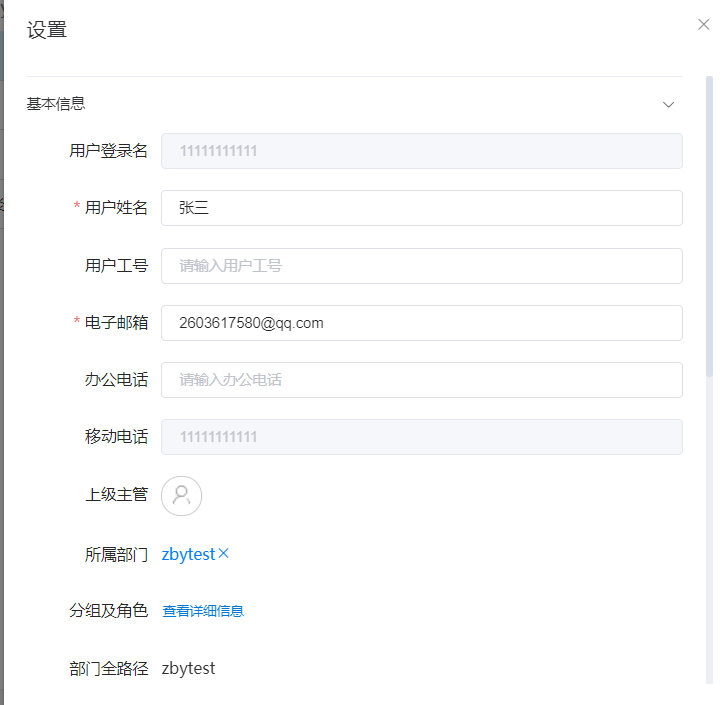728x705 pixels.
Task: Collapse the 基本信息 section chevron
Action: click(669, 104)
